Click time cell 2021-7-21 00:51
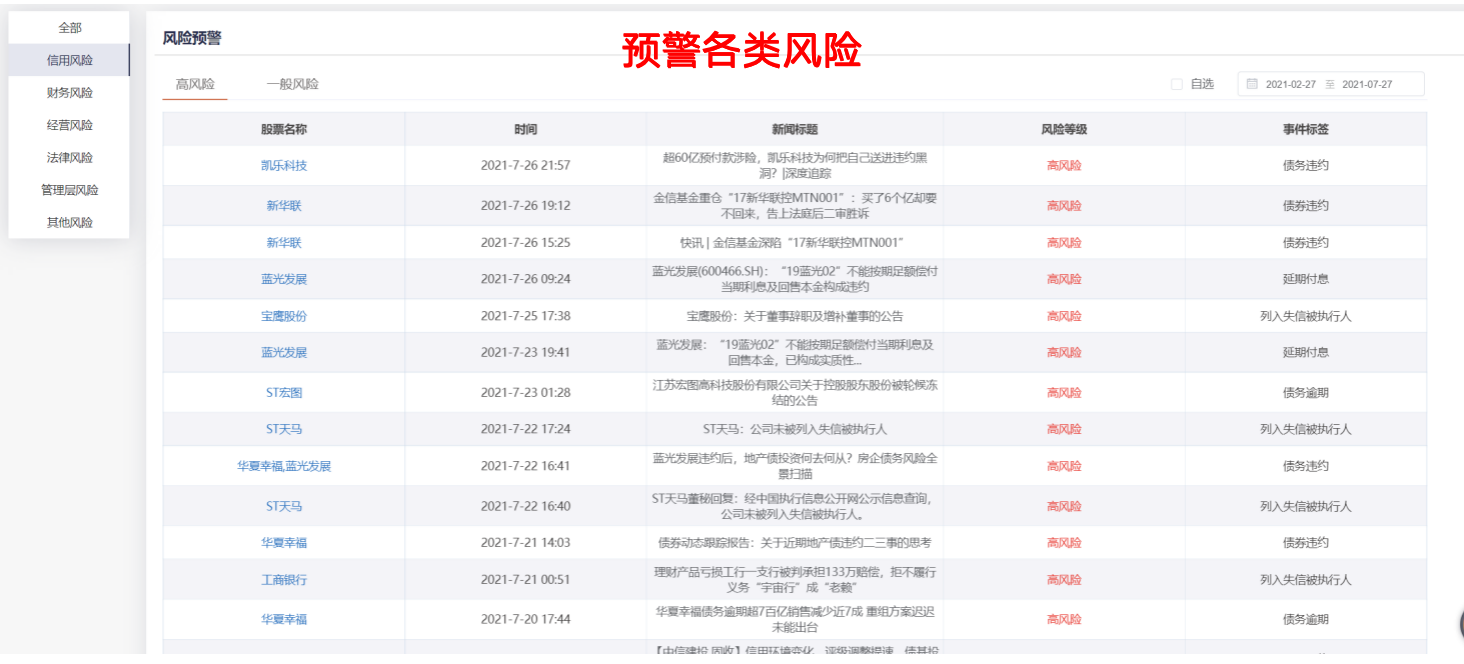The image size is (1464, 664). pos(526,580)
